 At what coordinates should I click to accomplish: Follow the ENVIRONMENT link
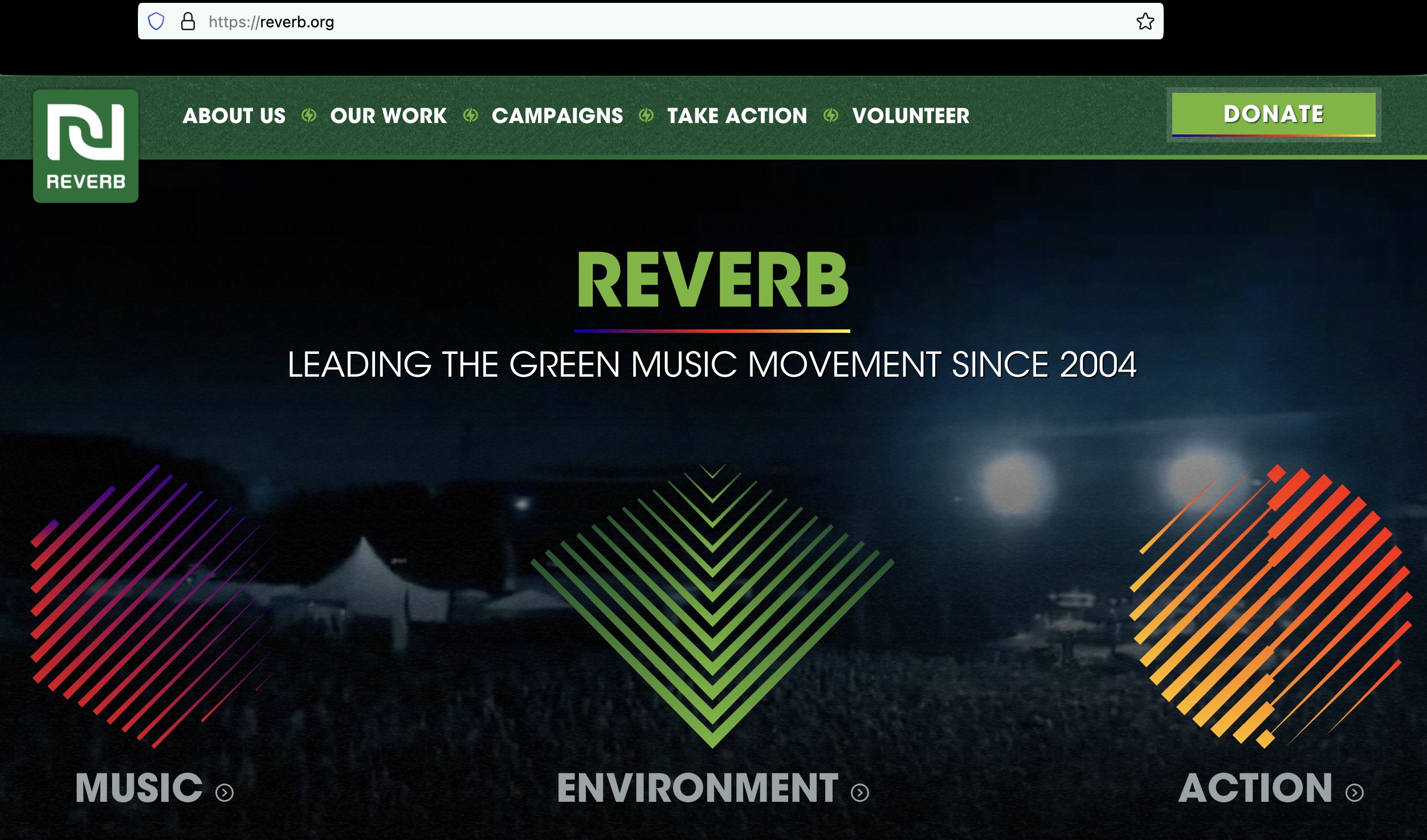[698, 788]
